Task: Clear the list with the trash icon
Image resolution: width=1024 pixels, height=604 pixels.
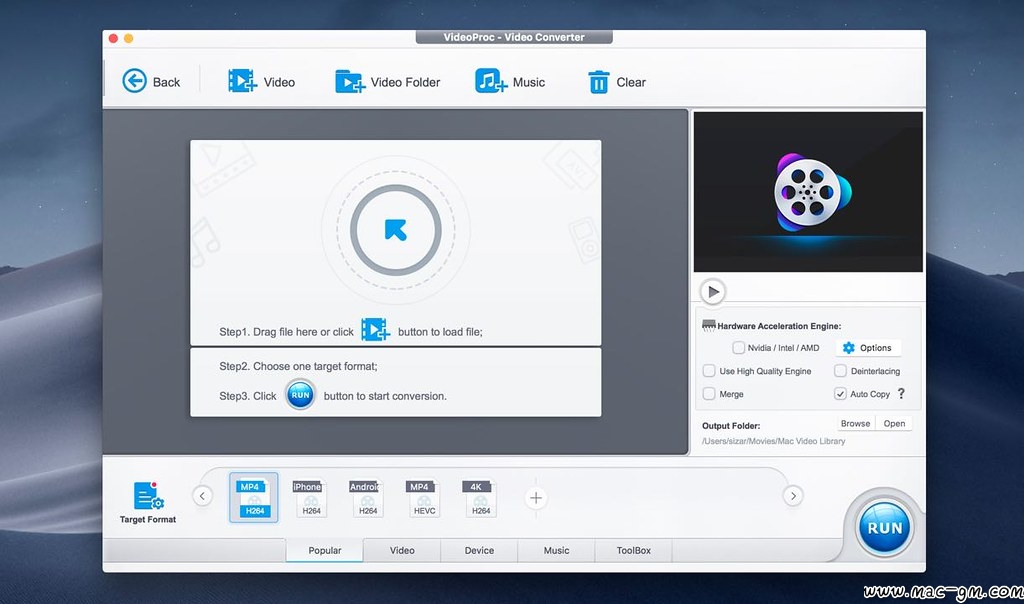Action: [599, 82]
